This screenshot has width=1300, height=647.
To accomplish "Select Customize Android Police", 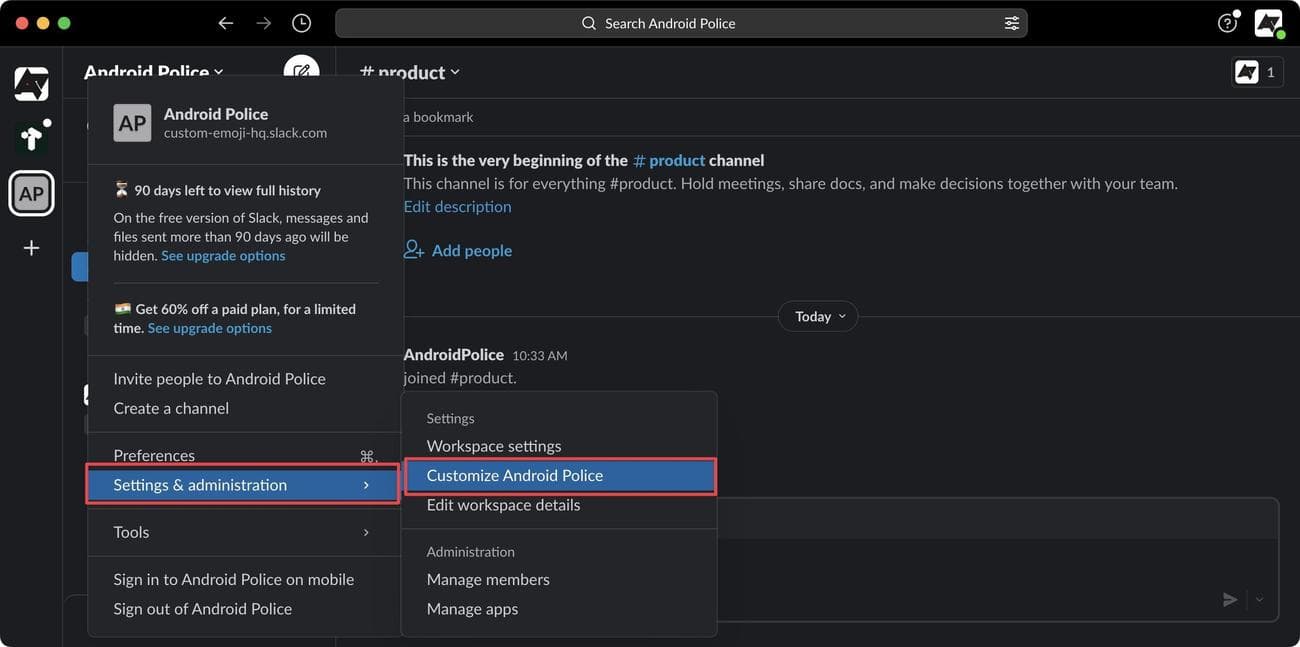I will tap(514, 475).
